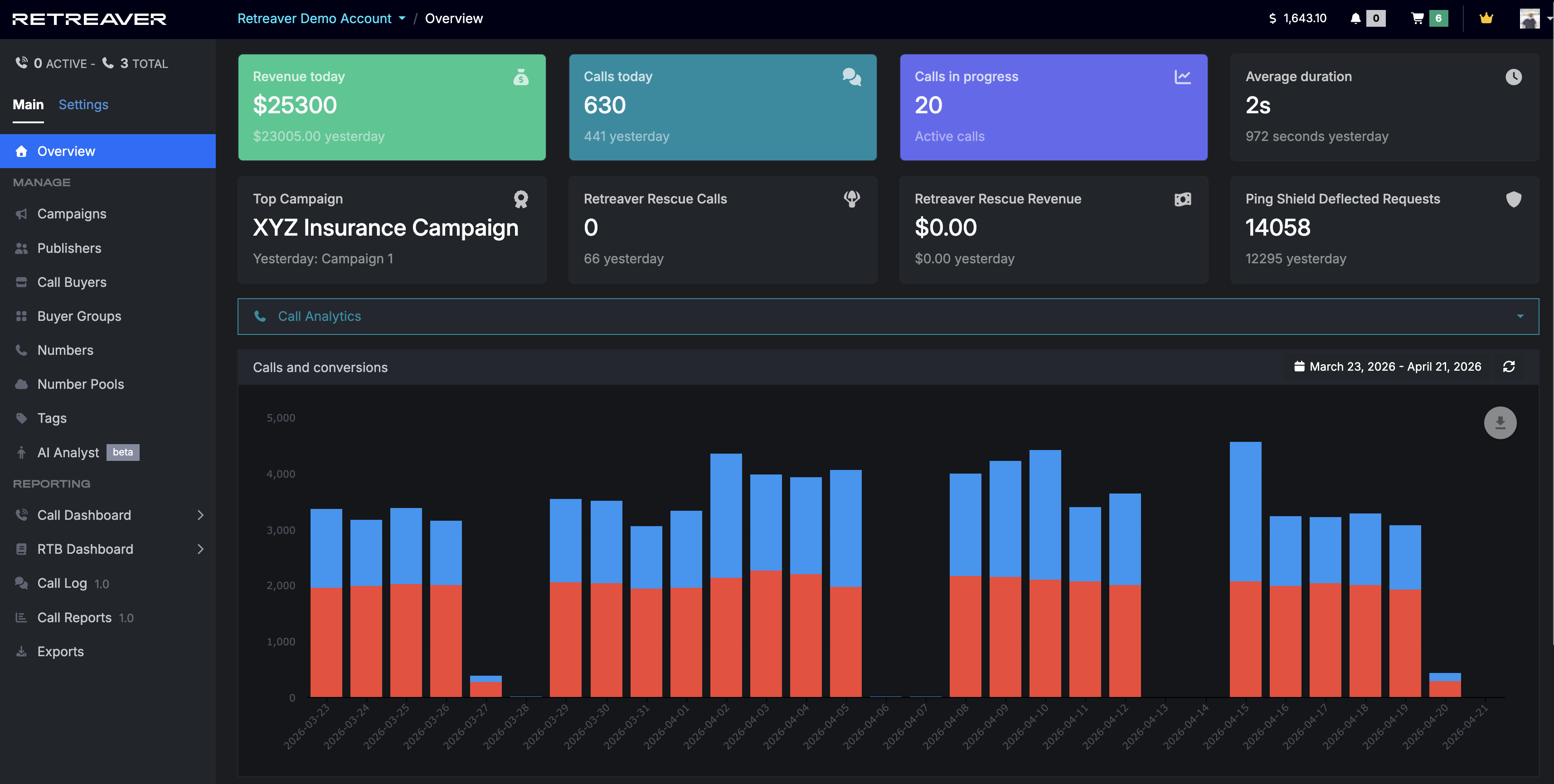This screenshot has width=1554, height=784.
Task: Switch to the Settings tab
Action: pyautogui.click(x=83, y=104)
